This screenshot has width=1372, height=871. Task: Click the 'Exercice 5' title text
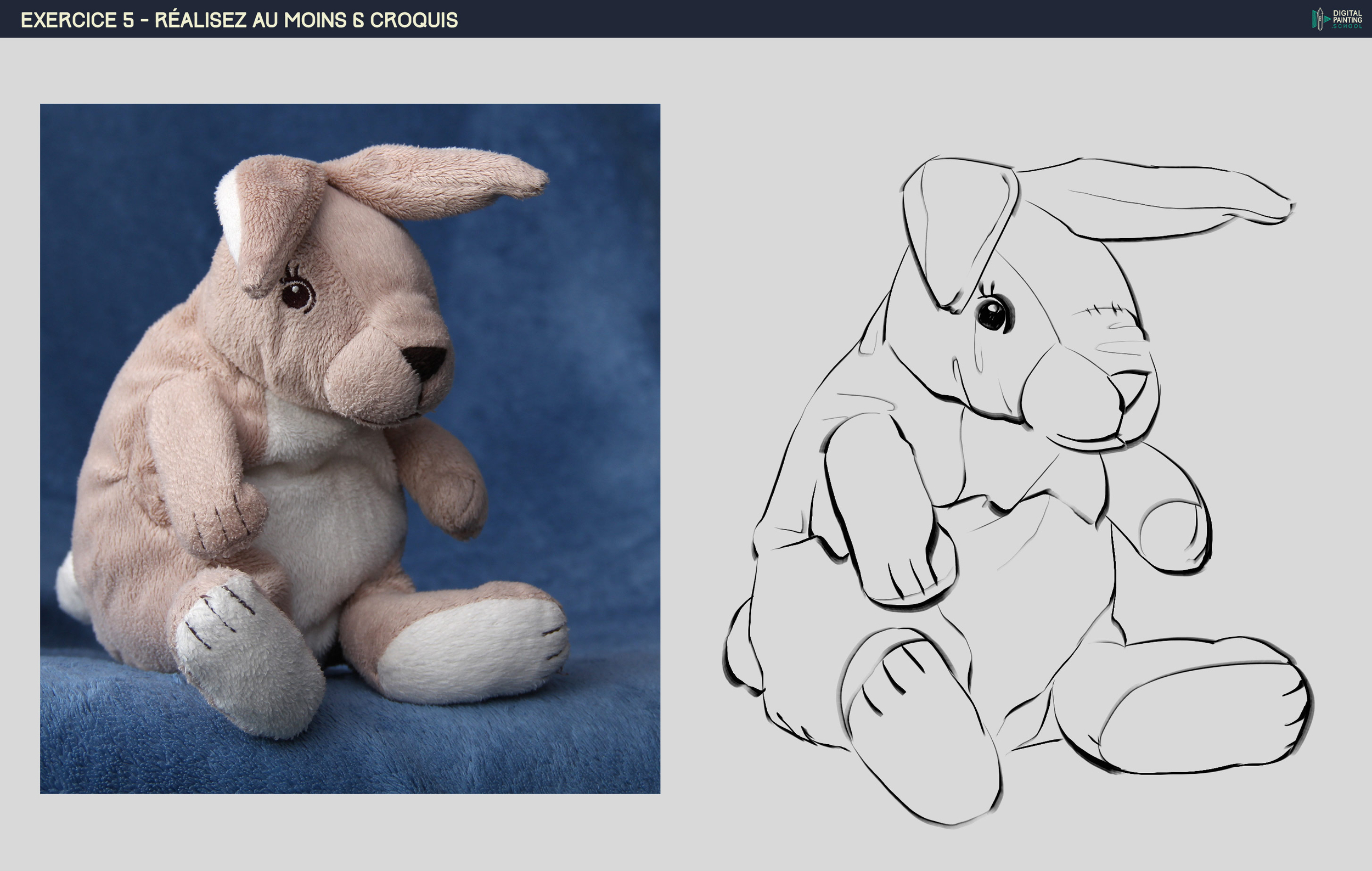coord(77,20)
